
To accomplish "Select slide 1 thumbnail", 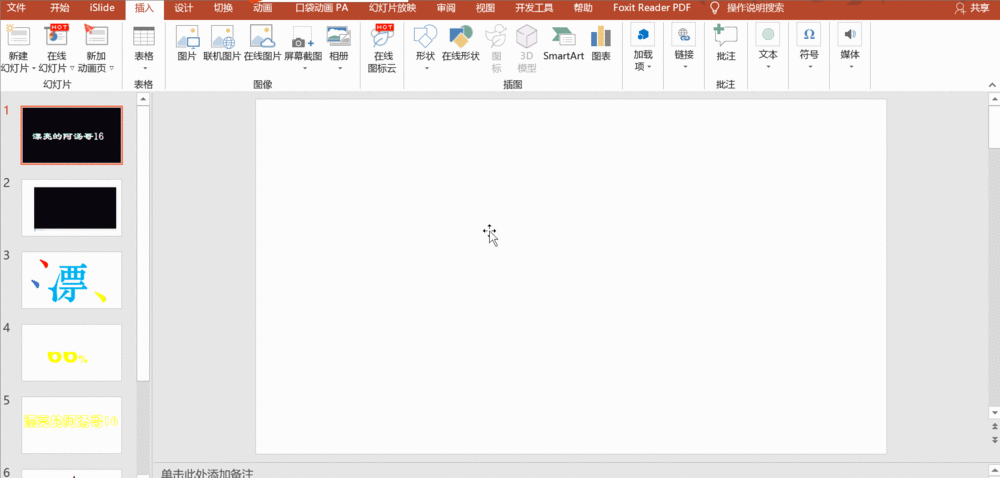I will [x=71, y=135].
